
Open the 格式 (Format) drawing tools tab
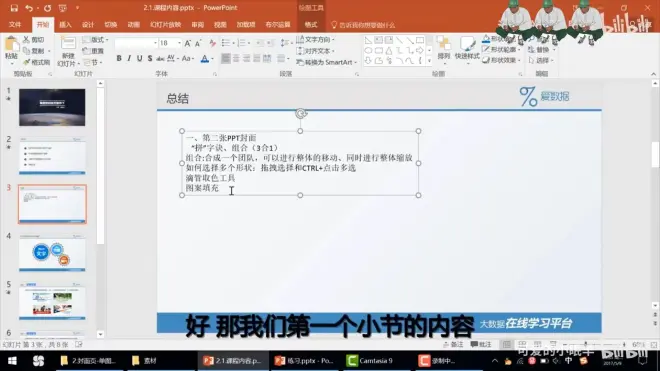311,25
